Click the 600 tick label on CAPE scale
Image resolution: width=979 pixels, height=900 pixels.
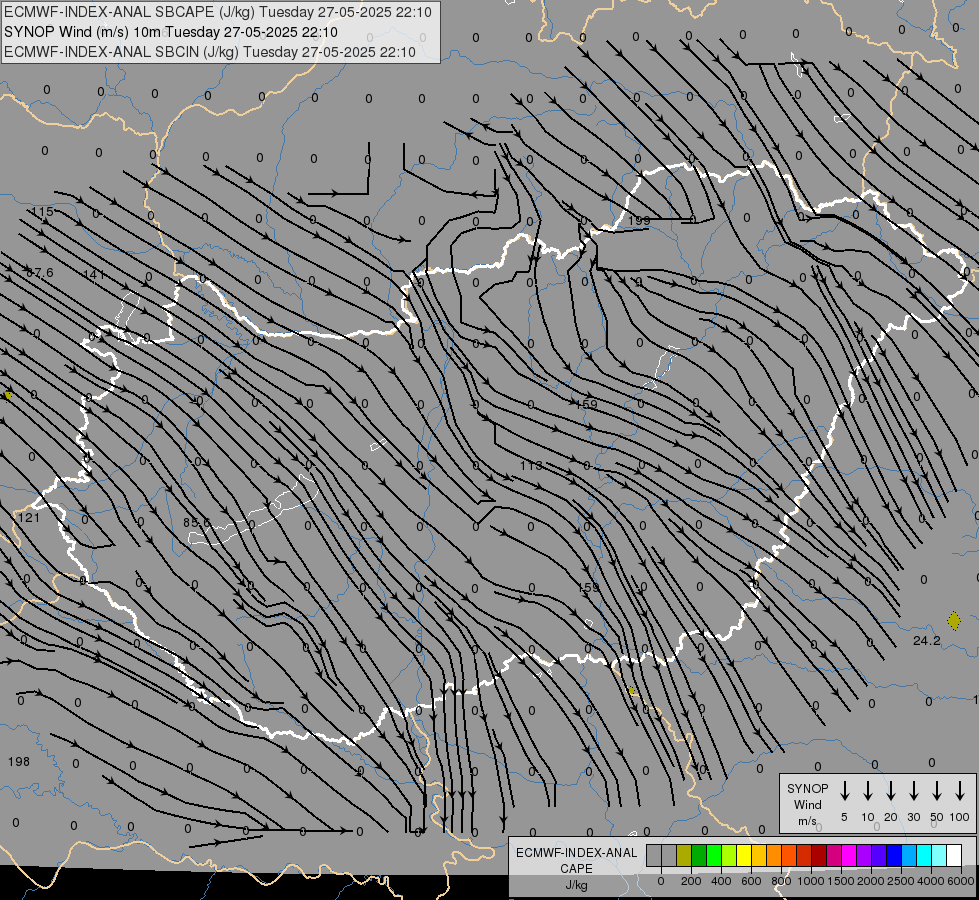click(x=751, y=881)
